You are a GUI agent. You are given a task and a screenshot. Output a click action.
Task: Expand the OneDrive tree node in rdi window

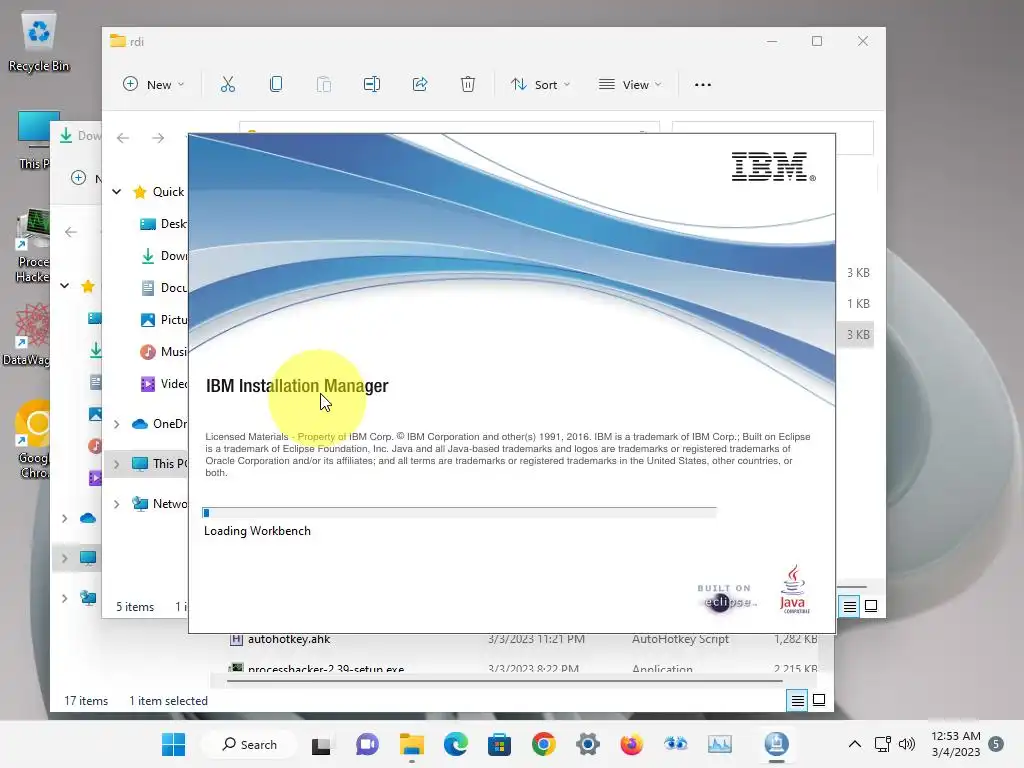pos(117,424)
